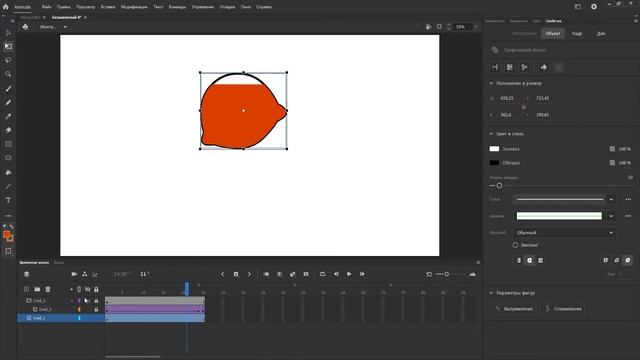This screenshot has width=640, height=360.
Task: Click the center stage icon above canvas
Action: 428,27
